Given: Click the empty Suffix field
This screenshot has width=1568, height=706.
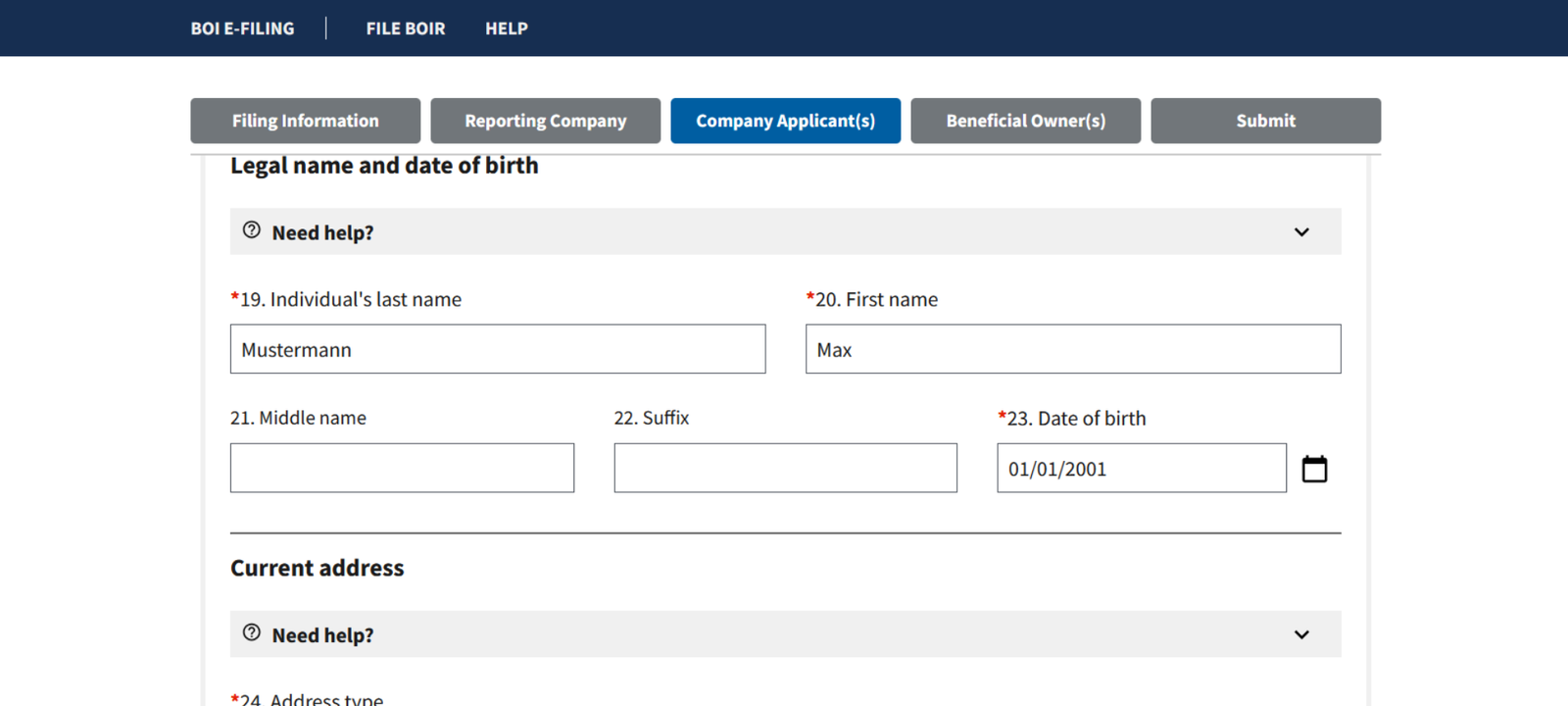Looking at the screenshot, I should [x=785, y=468].
